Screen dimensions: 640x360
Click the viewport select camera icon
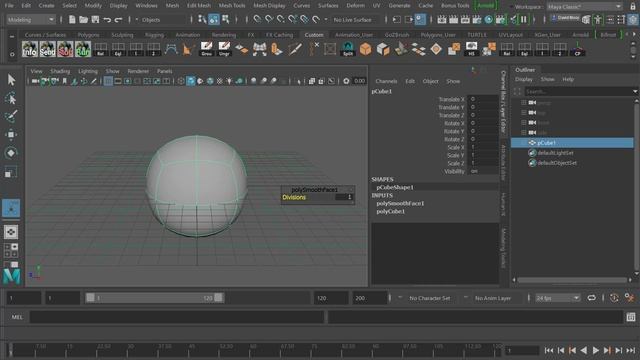(36, 81)
